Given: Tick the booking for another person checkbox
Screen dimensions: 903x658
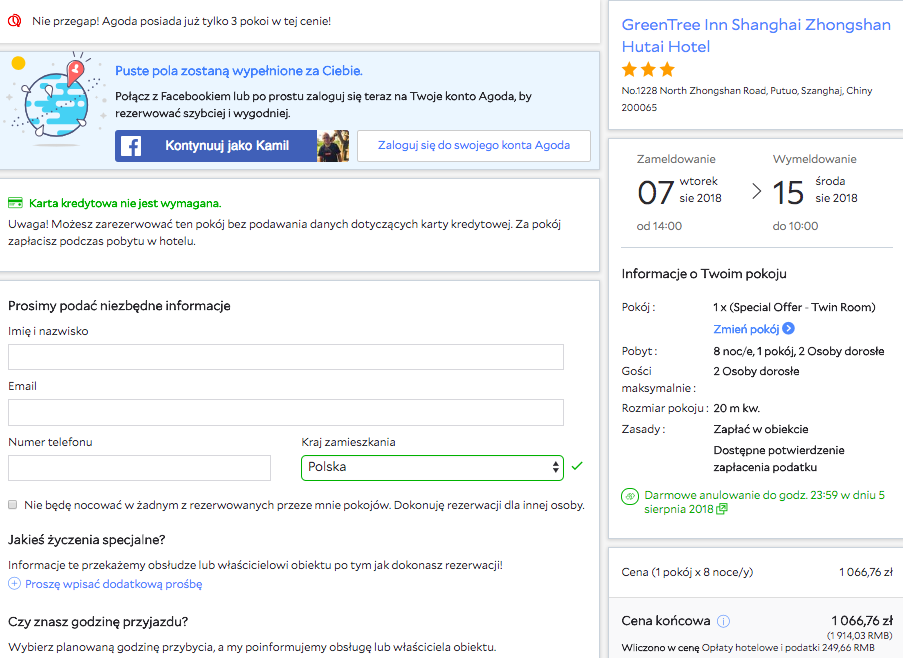Looking at the screenshot, I should [13, 505].
